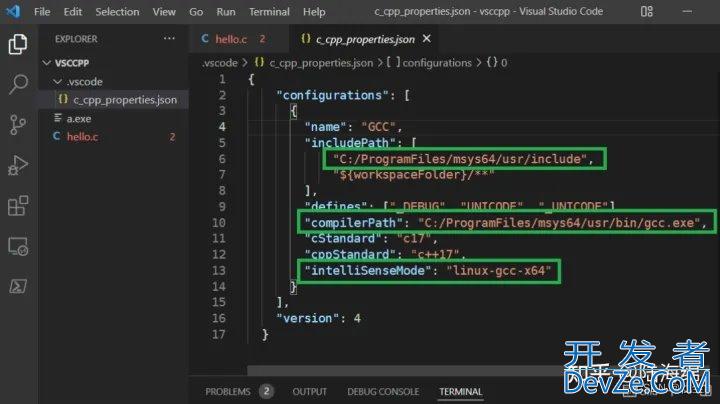Open the Explorer view in activity bar
720x404 pixels.
tap(18, 45)
